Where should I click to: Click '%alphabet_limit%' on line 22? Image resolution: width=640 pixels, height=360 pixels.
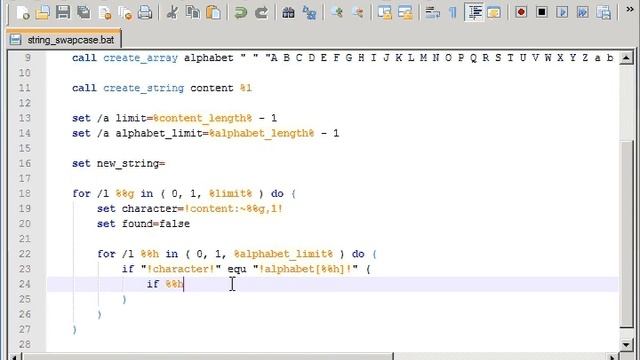click(284, 254)
